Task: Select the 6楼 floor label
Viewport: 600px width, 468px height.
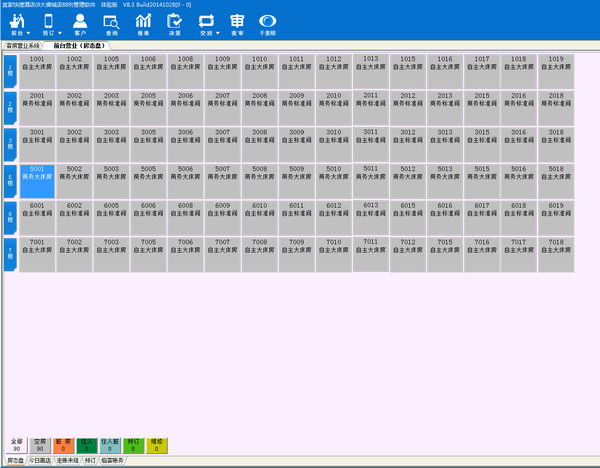Action: (x=10, y=218)
